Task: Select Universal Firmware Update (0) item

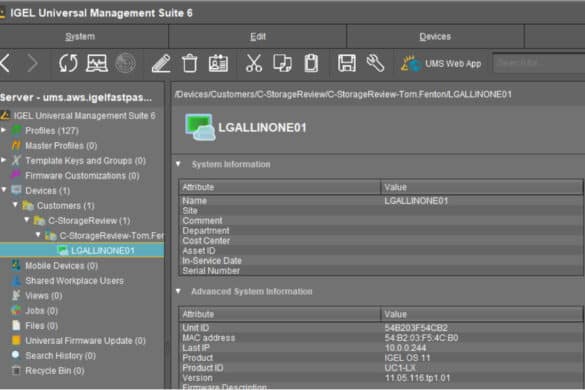Action: (85, 341)
